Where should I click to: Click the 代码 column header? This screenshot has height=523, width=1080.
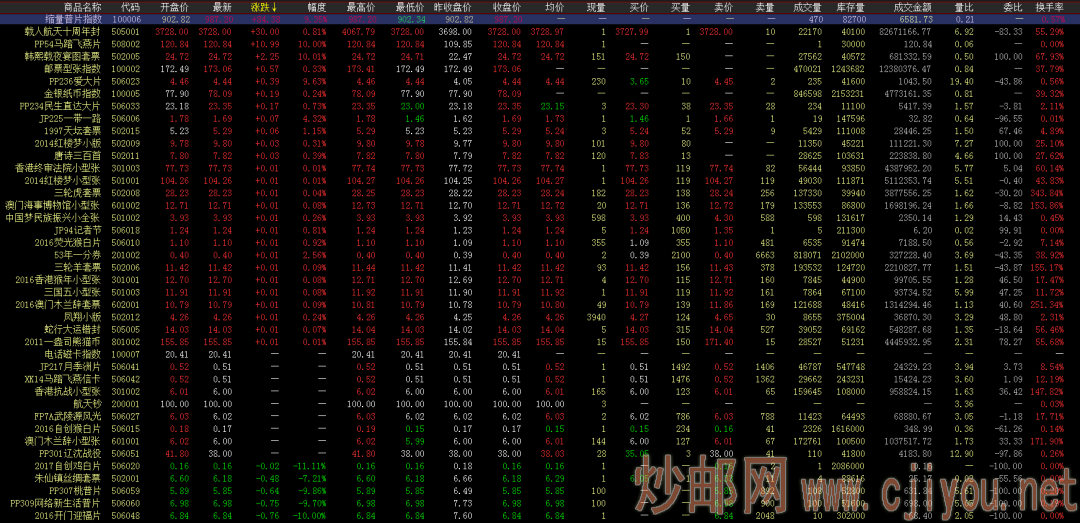tap(129, 7)
